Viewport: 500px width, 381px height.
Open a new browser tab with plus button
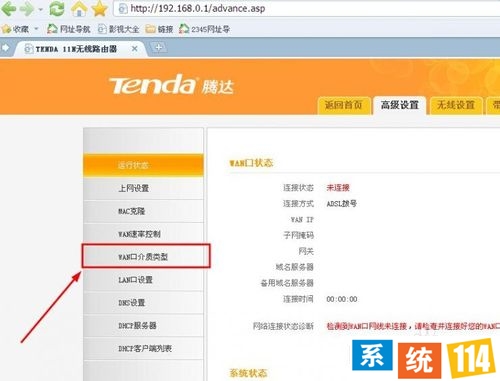(159, 48)
